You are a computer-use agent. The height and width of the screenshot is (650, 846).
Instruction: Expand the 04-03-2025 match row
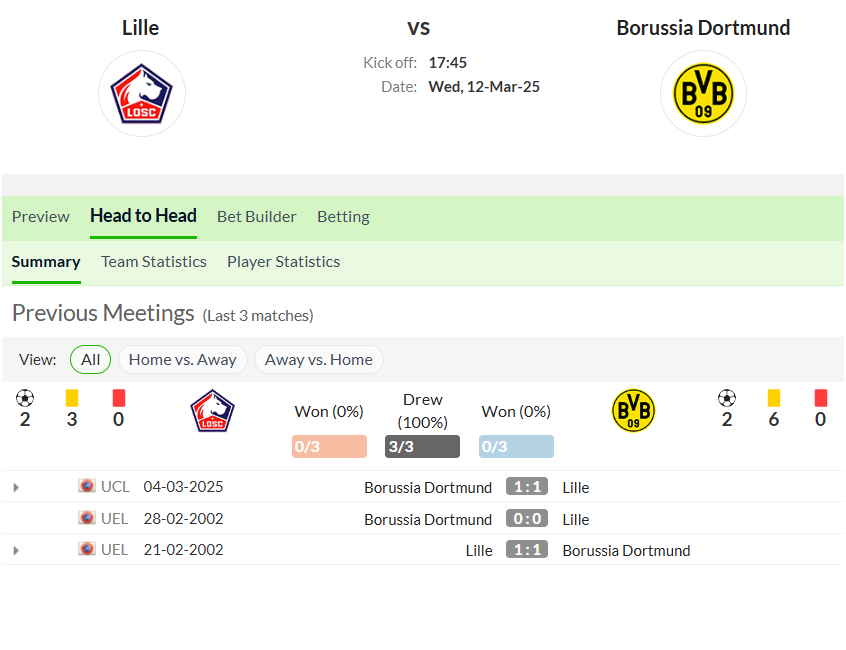click(16, 488)
